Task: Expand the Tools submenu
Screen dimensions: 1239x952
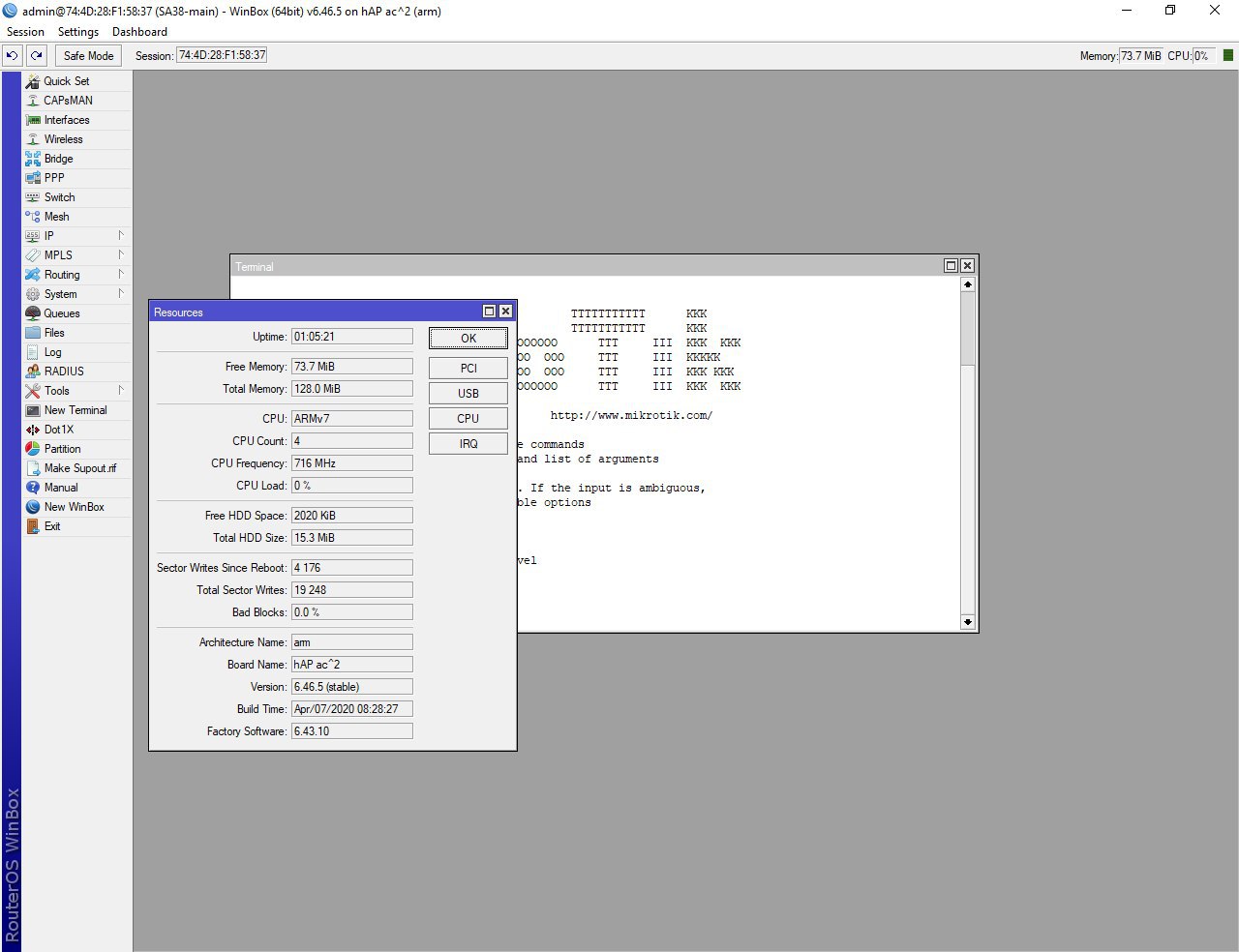Action: [121, 390]
